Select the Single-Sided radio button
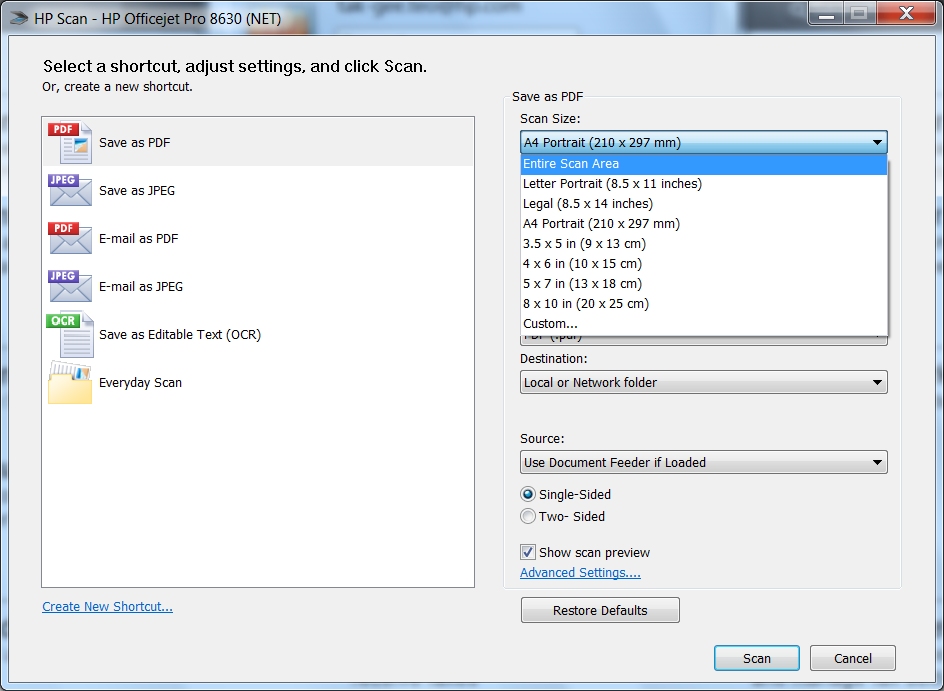944x691 pixels. [x=528, y=494]
